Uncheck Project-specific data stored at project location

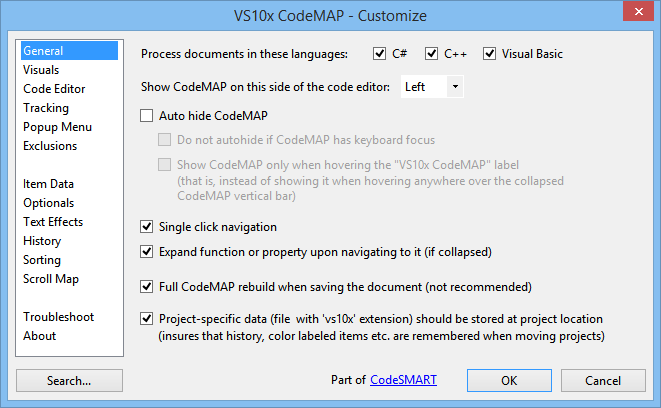click(146, 319)
